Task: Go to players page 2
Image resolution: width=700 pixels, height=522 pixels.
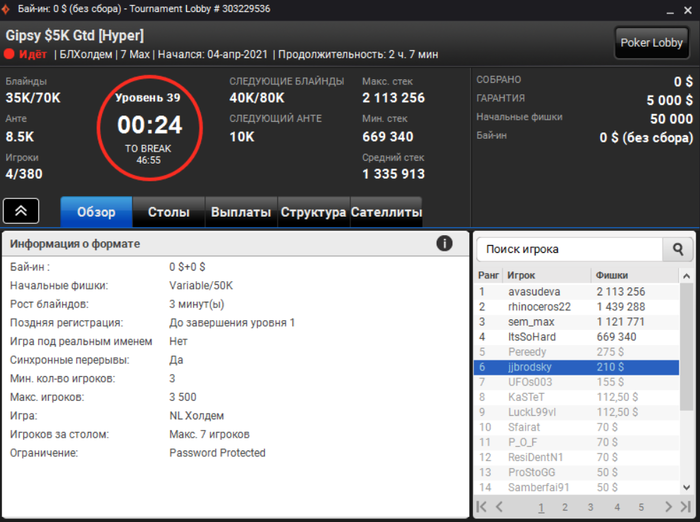Action: tap(565, 508)
